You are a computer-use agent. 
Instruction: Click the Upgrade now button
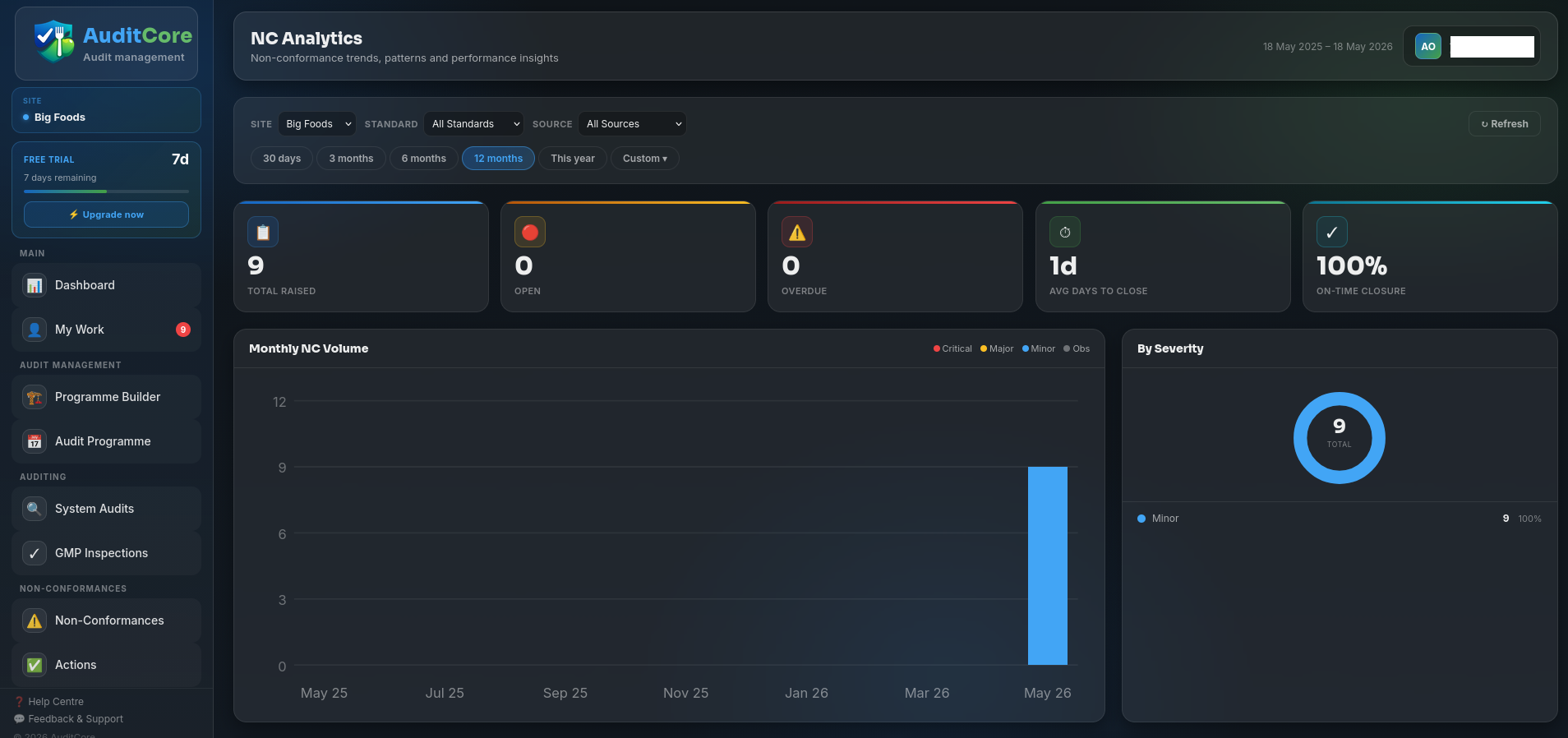click(106, 214)
